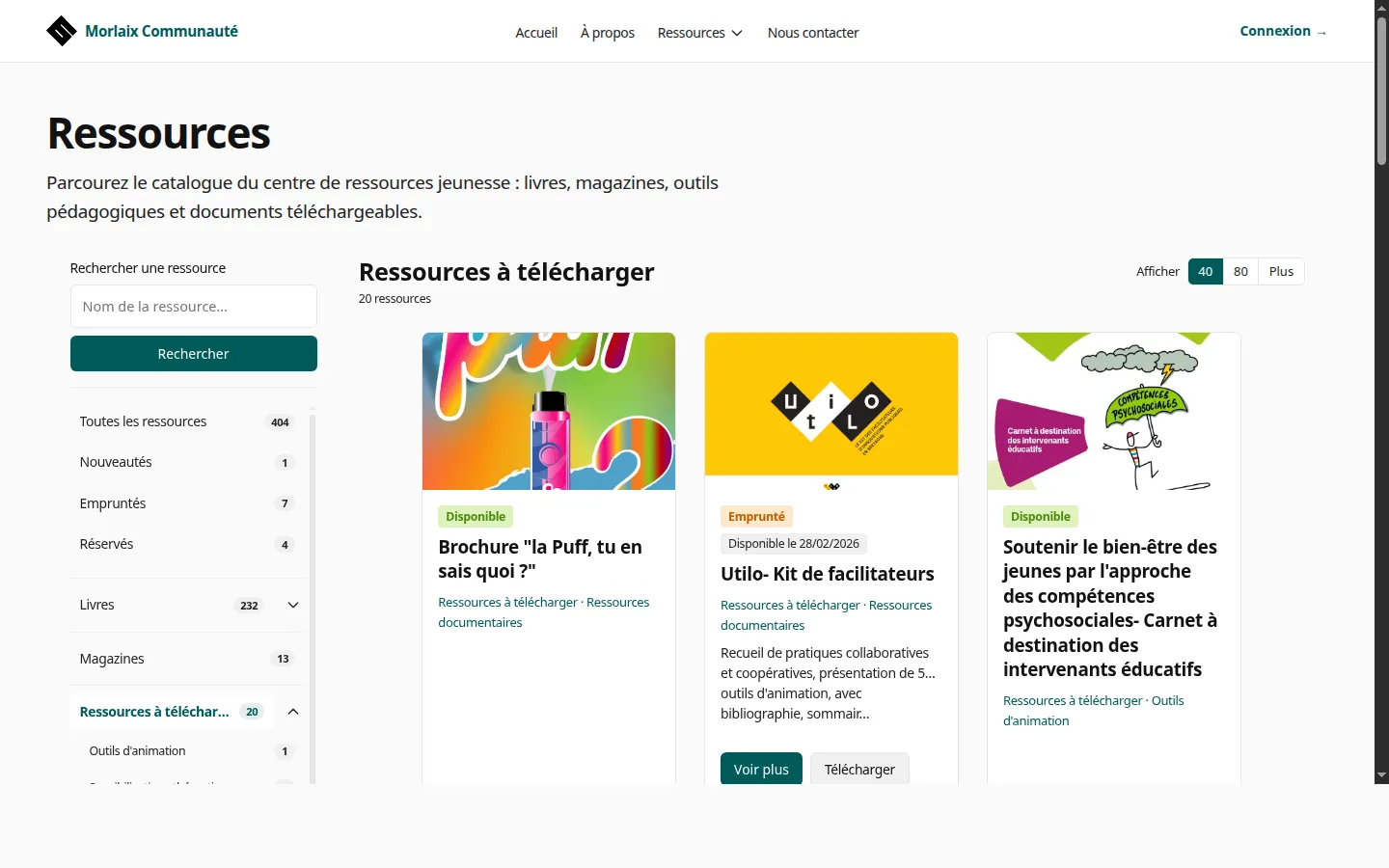Show 40 resources per page
1389x868 pixels.
point(1206,272)
